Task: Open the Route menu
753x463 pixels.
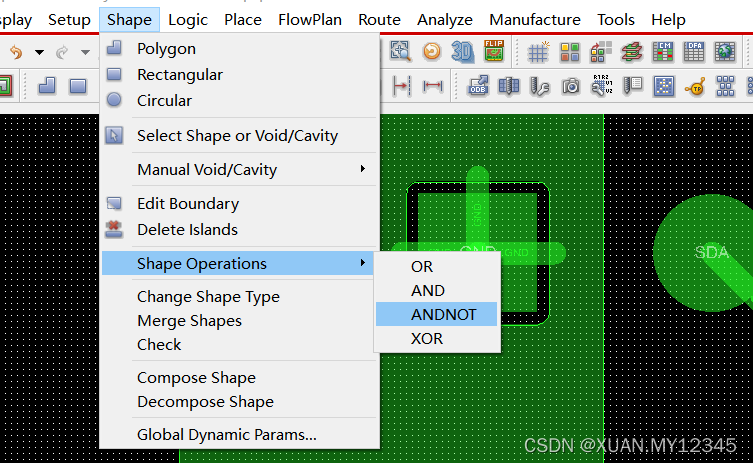Action: 379,19
